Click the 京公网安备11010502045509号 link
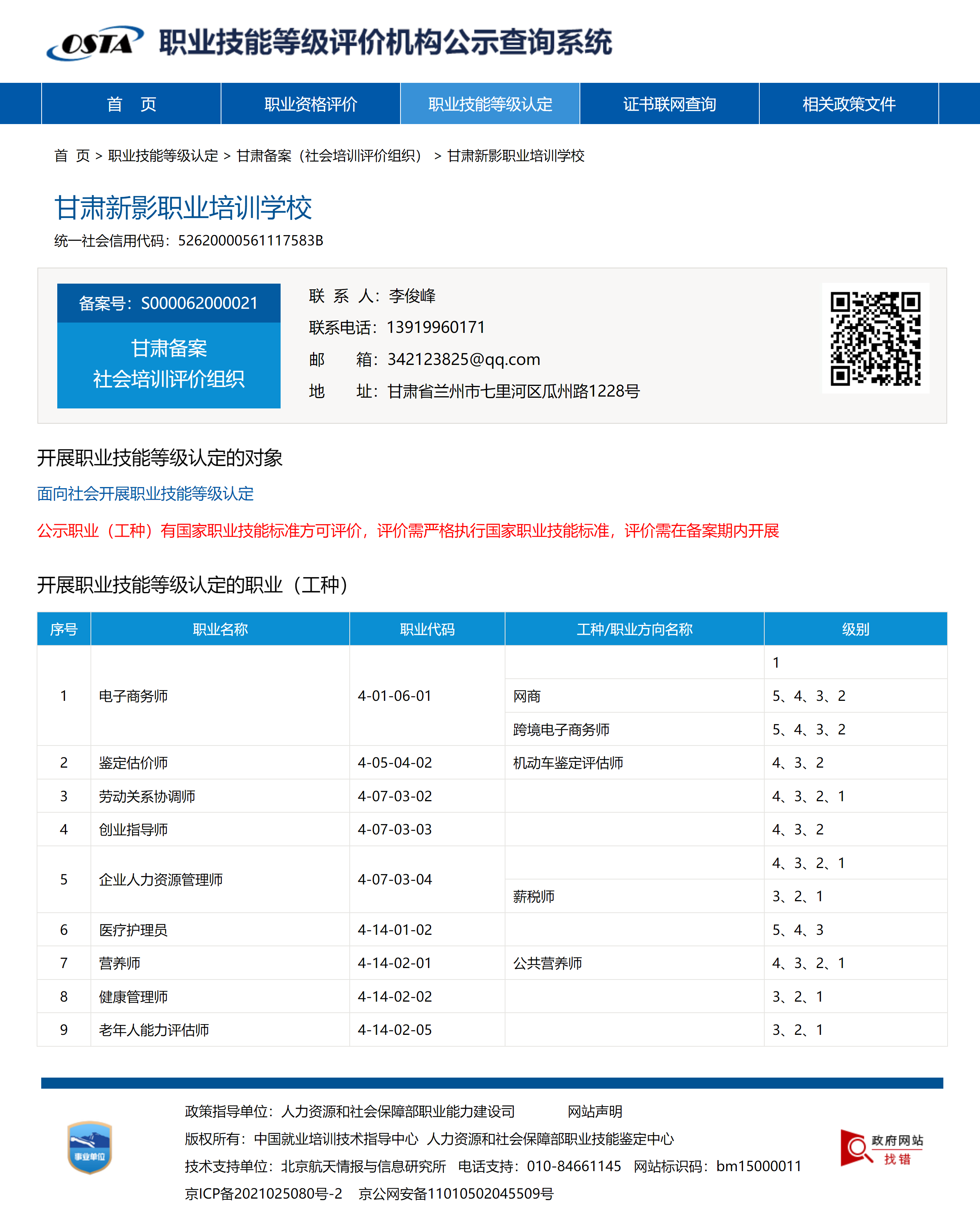This screenshot has width=980, height=1207. 455,1194
